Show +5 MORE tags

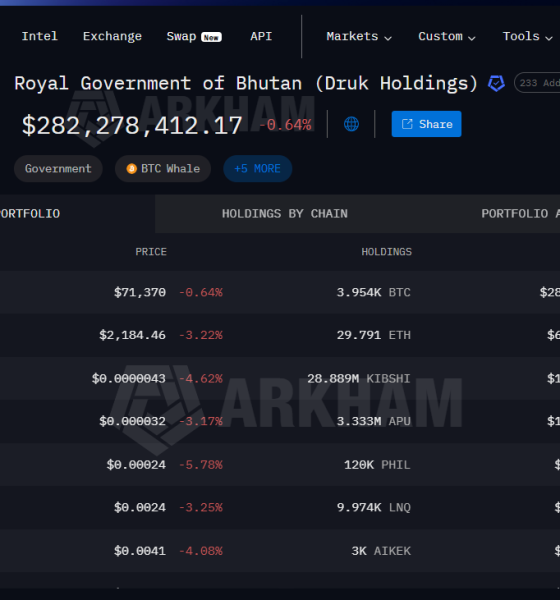point(258,169)
